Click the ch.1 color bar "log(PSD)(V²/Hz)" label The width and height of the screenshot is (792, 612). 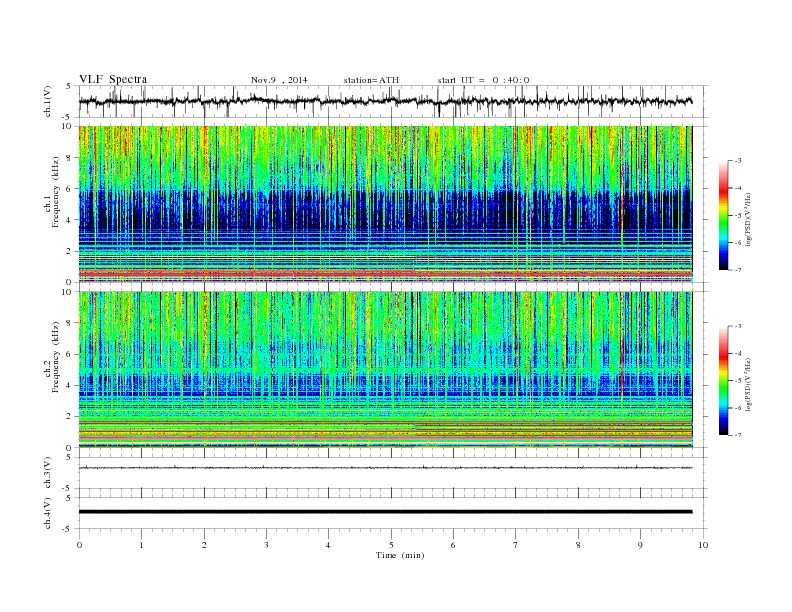click(x=748, y=219)
